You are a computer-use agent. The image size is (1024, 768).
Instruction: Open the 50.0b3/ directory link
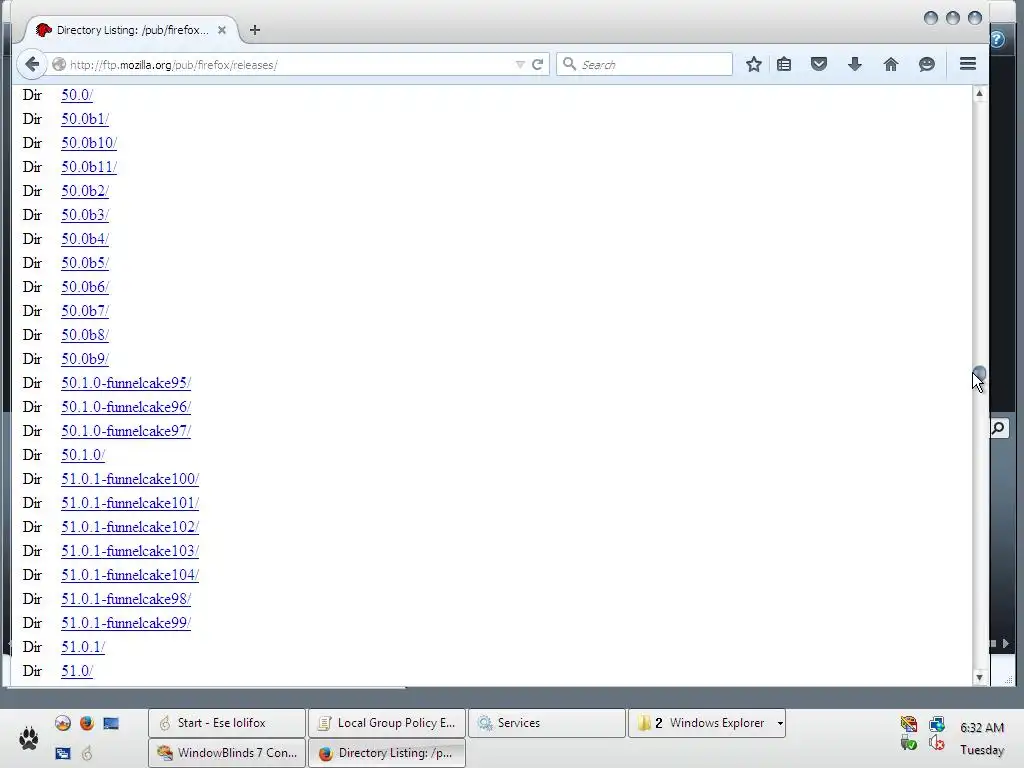coord(85,215)
